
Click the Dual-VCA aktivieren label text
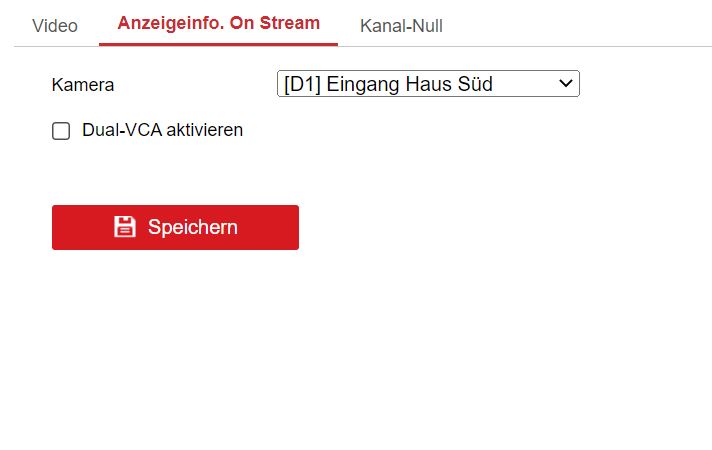pos(162,130)
